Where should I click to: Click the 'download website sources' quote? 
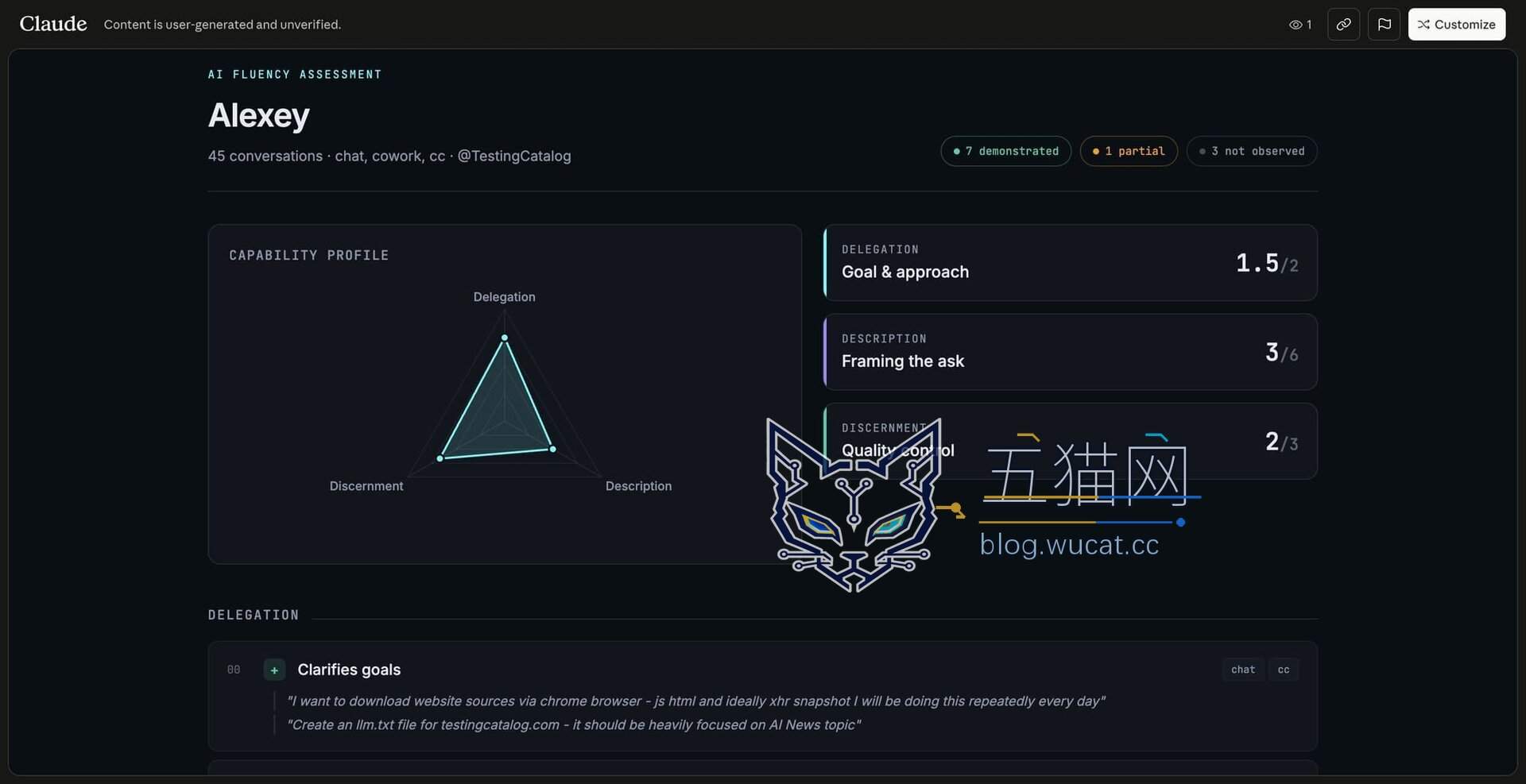(695, 701)
